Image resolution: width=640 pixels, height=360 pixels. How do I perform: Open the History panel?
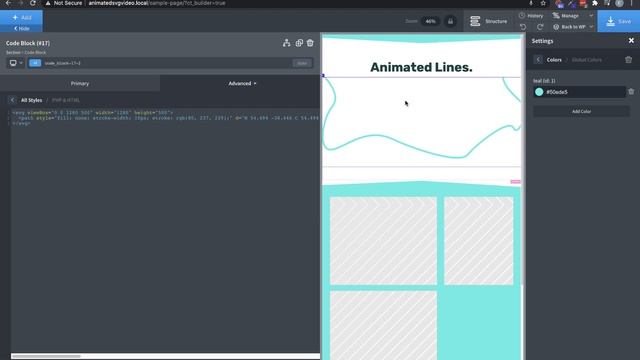click(x=531, y=16)
